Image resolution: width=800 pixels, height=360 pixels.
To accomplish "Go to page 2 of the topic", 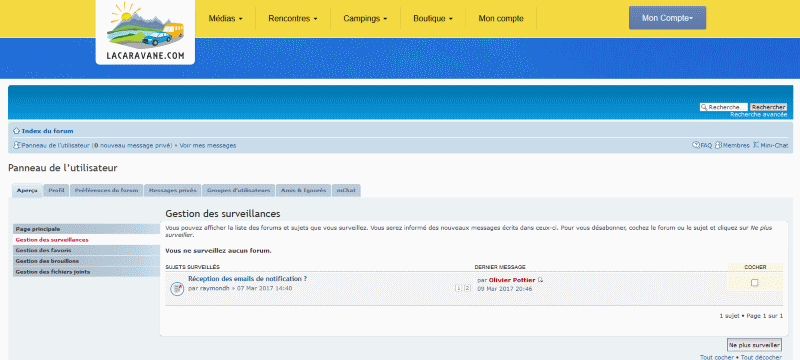I will pyautogui.click(x=467, y=288).
